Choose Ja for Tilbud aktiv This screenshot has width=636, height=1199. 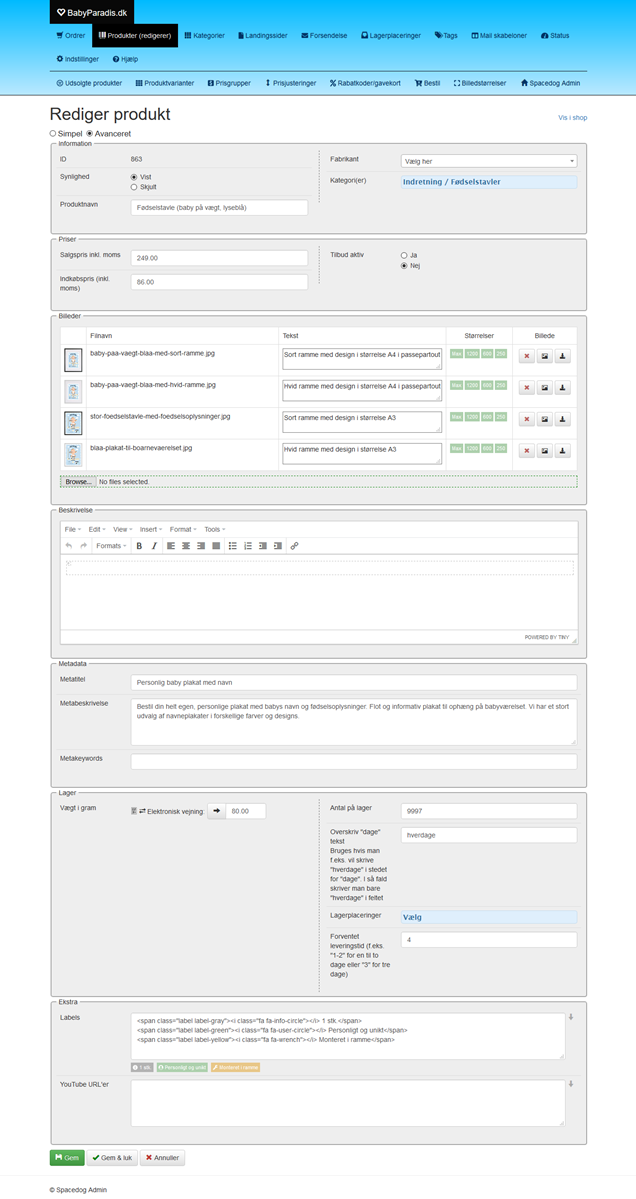pos(404,255)
